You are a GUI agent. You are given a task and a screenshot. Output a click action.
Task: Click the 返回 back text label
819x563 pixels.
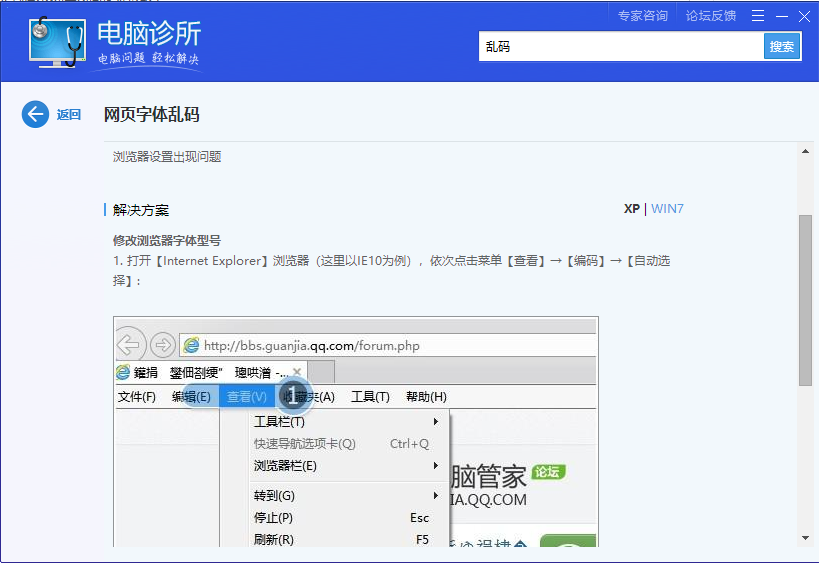68,114
